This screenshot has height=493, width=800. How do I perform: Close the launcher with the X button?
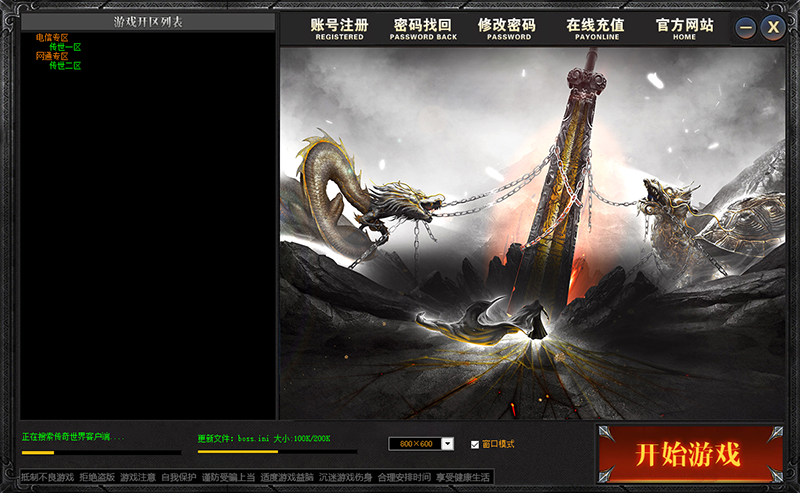coord(773,27)
